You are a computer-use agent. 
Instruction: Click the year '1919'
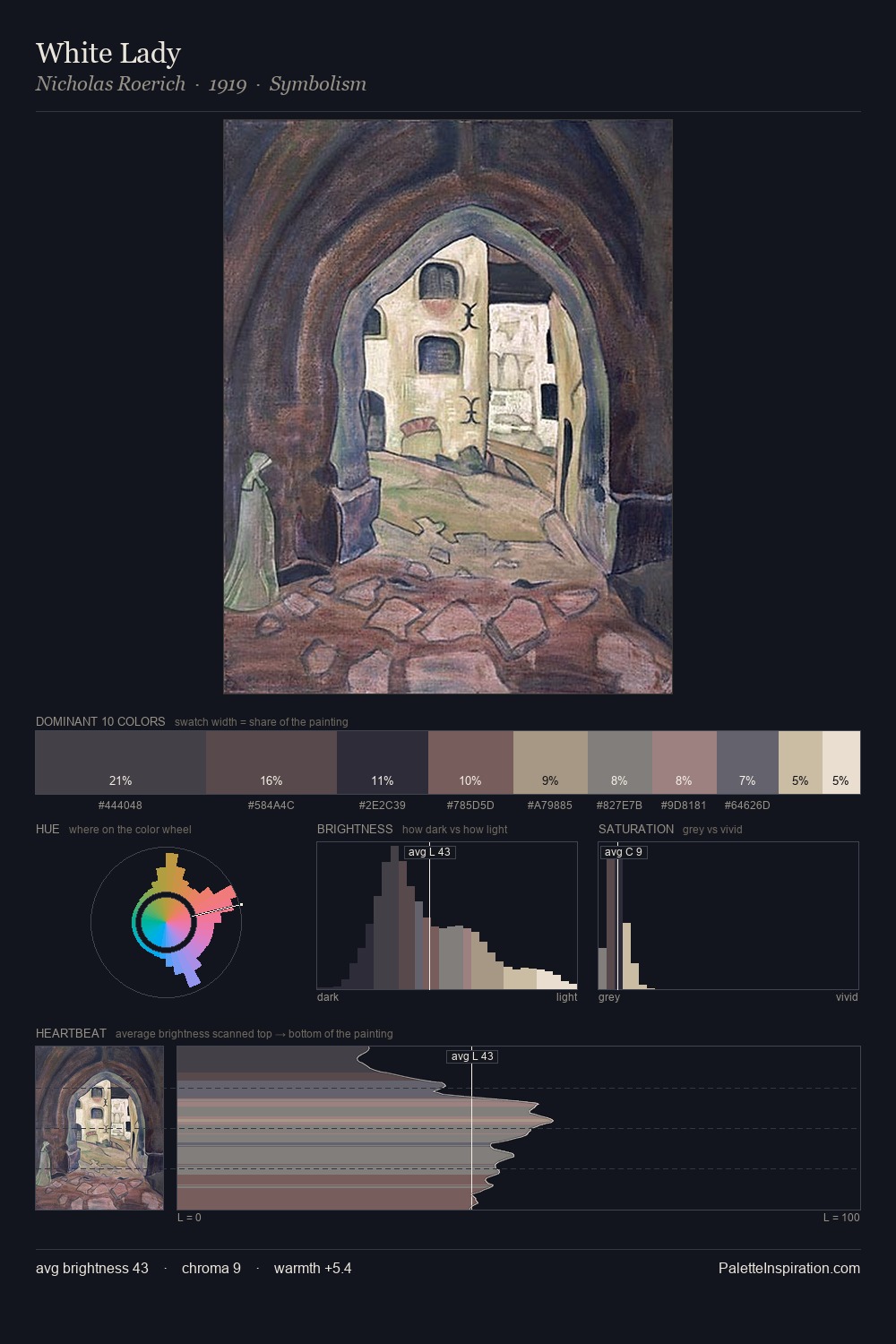228,84
